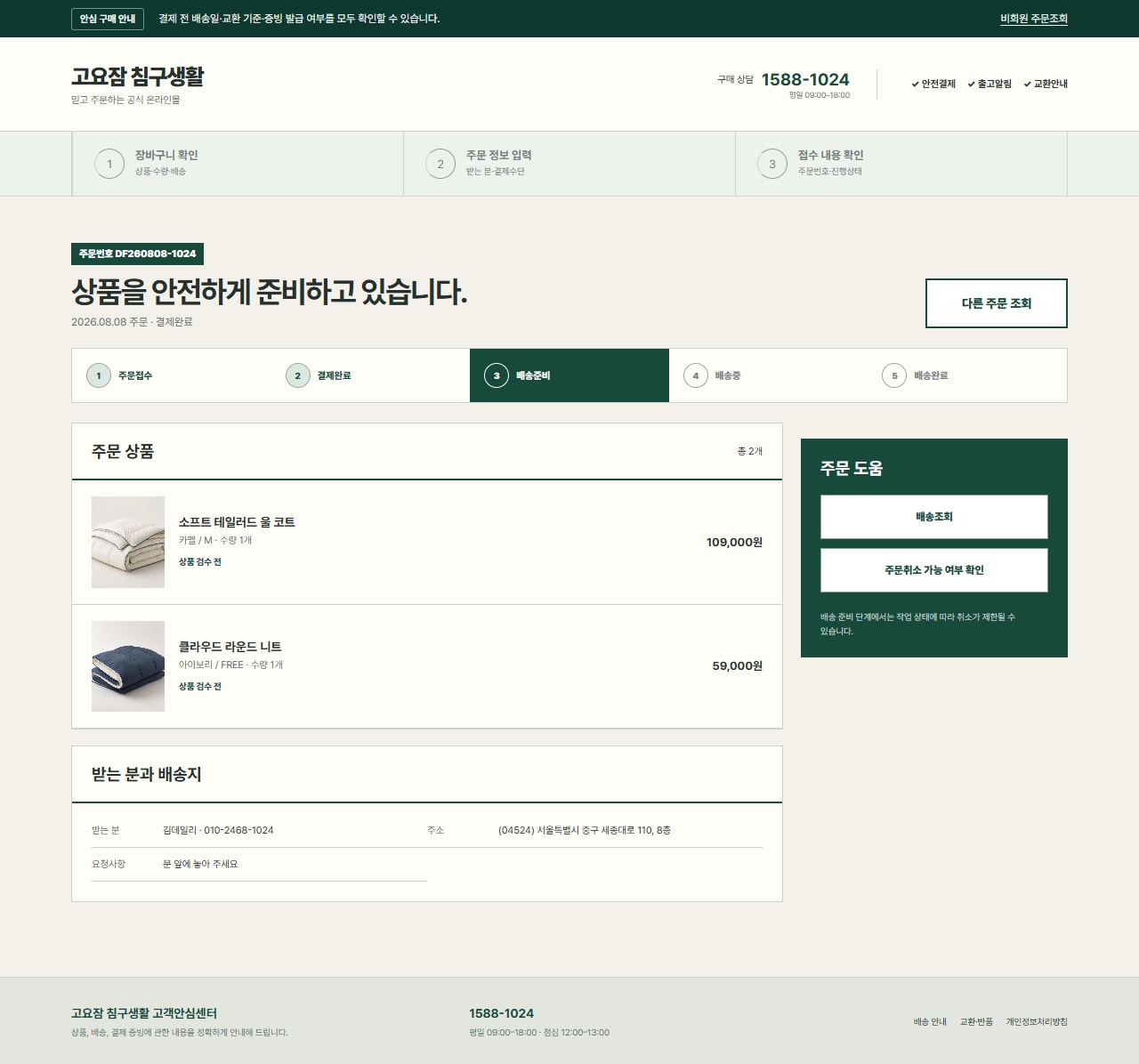Select the 장바구니 확인 step
The image size is (1139, 1064).
click(x=238, y=164)
